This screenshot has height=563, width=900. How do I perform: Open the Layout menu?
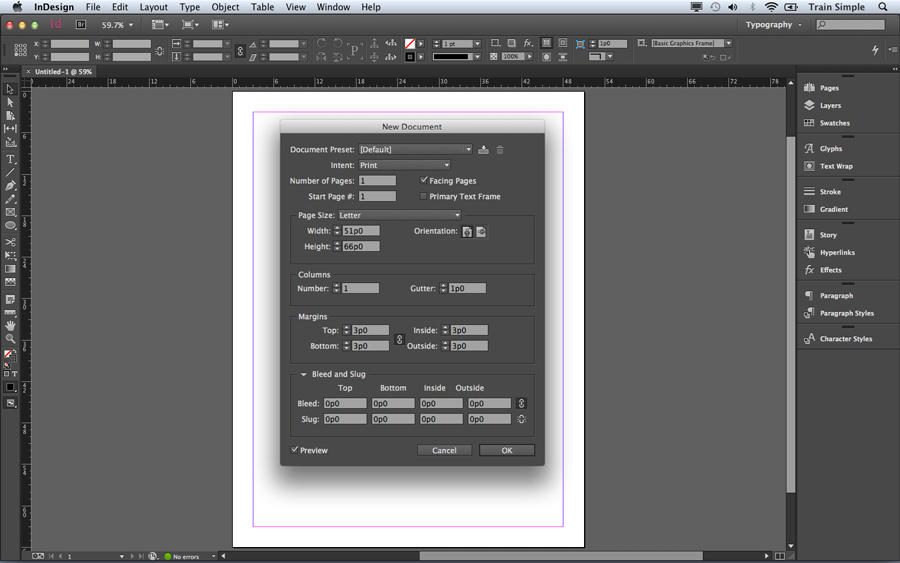click(x=153, y=7)
